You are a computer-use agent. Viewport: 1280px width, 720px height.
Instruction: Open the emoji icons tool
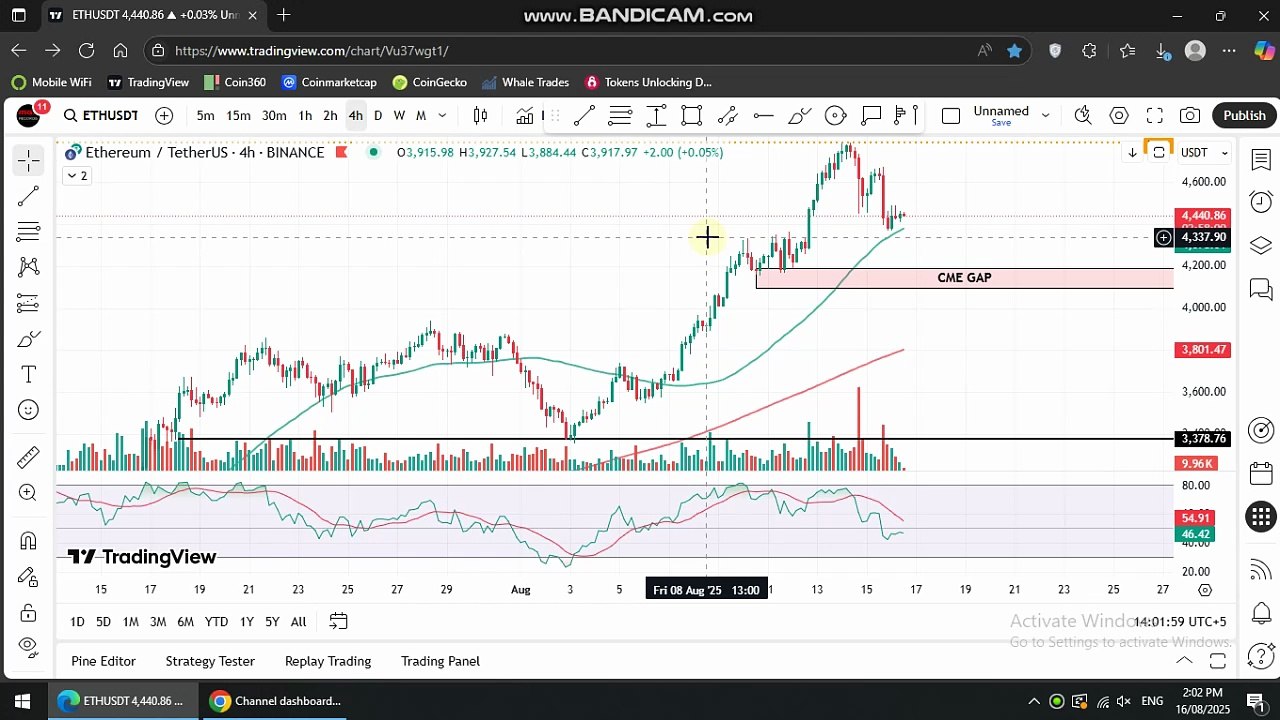(x=28, y=410)
